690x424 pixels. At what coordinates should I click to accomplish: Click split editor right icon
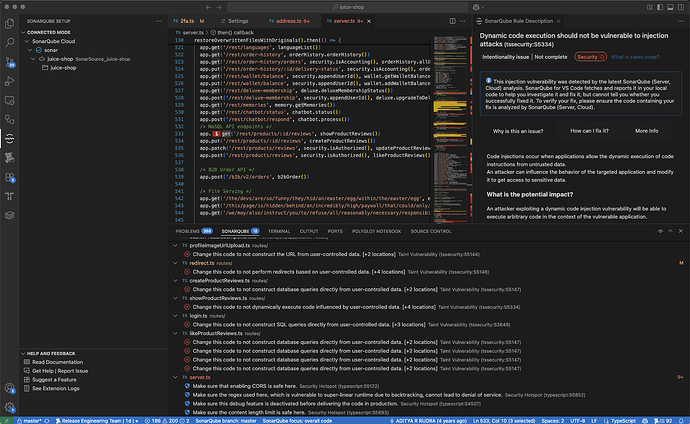click(452, 21)
